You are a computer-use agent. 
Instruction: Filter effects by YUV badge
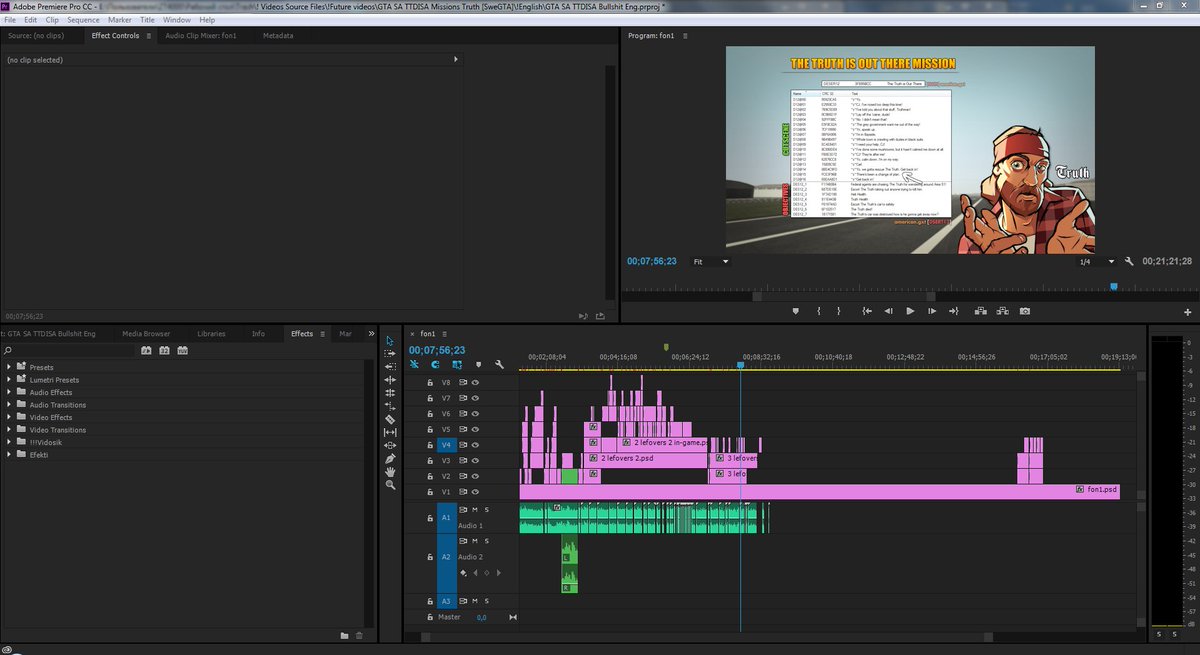click(x=182, y=351)
